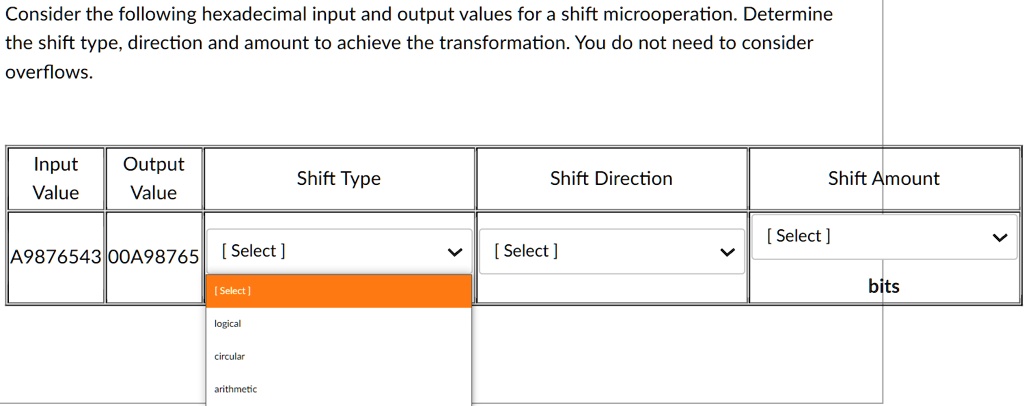
Task: Click the "Shift Amount" column header
Action: (883, 179)
